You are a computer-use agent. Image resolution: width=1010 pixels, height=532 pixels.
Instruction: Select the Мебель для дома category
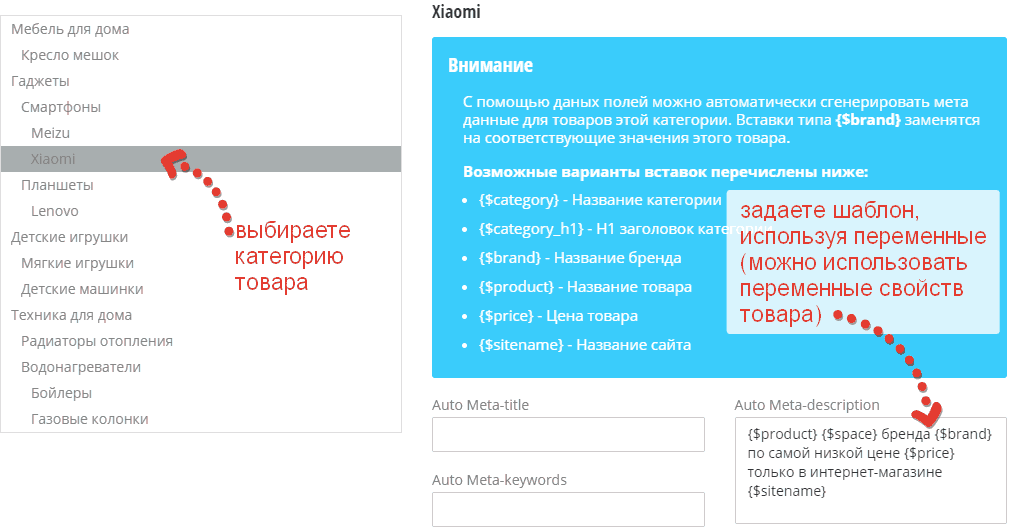(x=70, y=29)
